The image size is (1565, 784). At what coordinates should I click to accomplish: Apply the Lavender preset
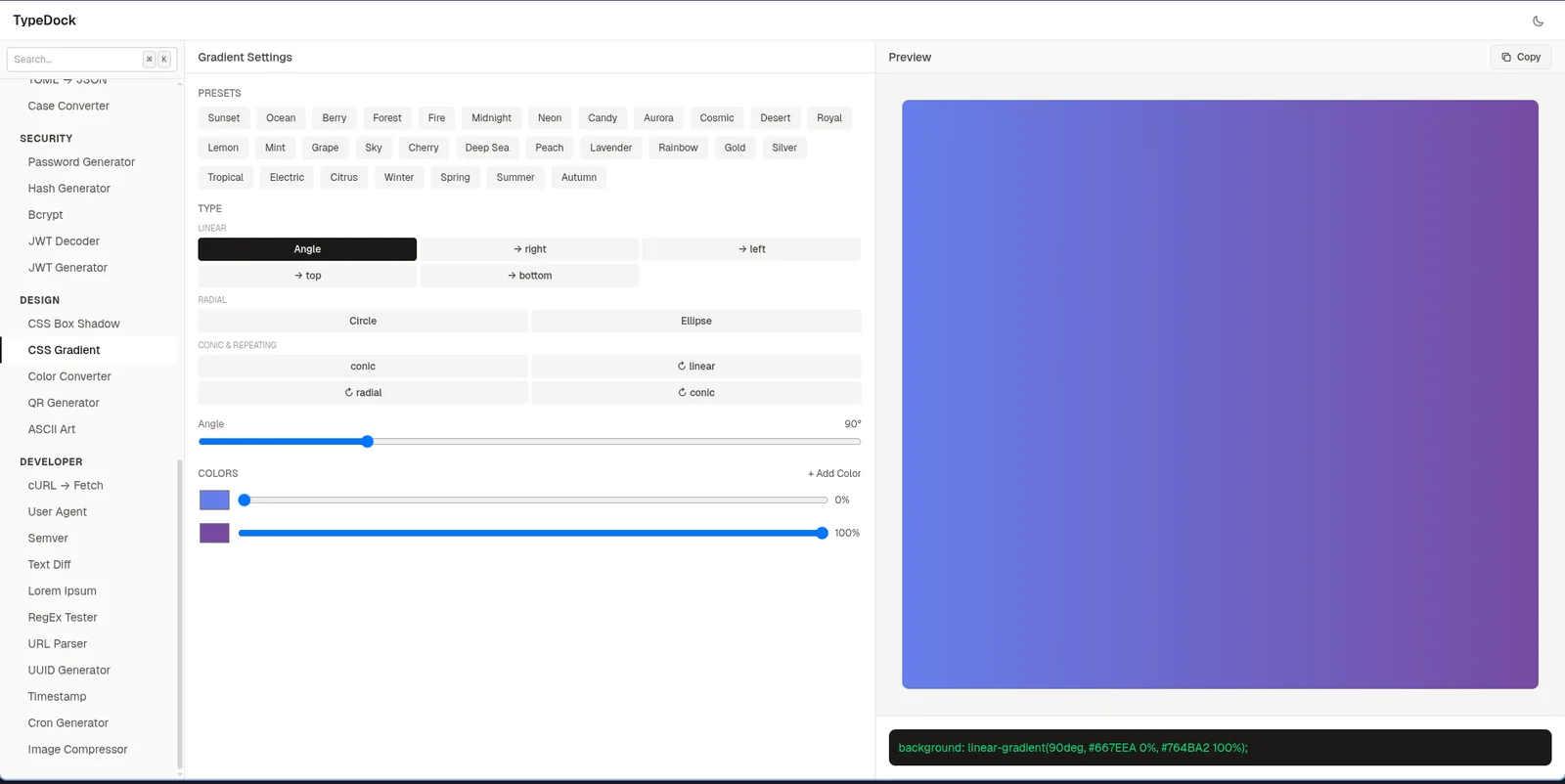click(x=611, y=148)
